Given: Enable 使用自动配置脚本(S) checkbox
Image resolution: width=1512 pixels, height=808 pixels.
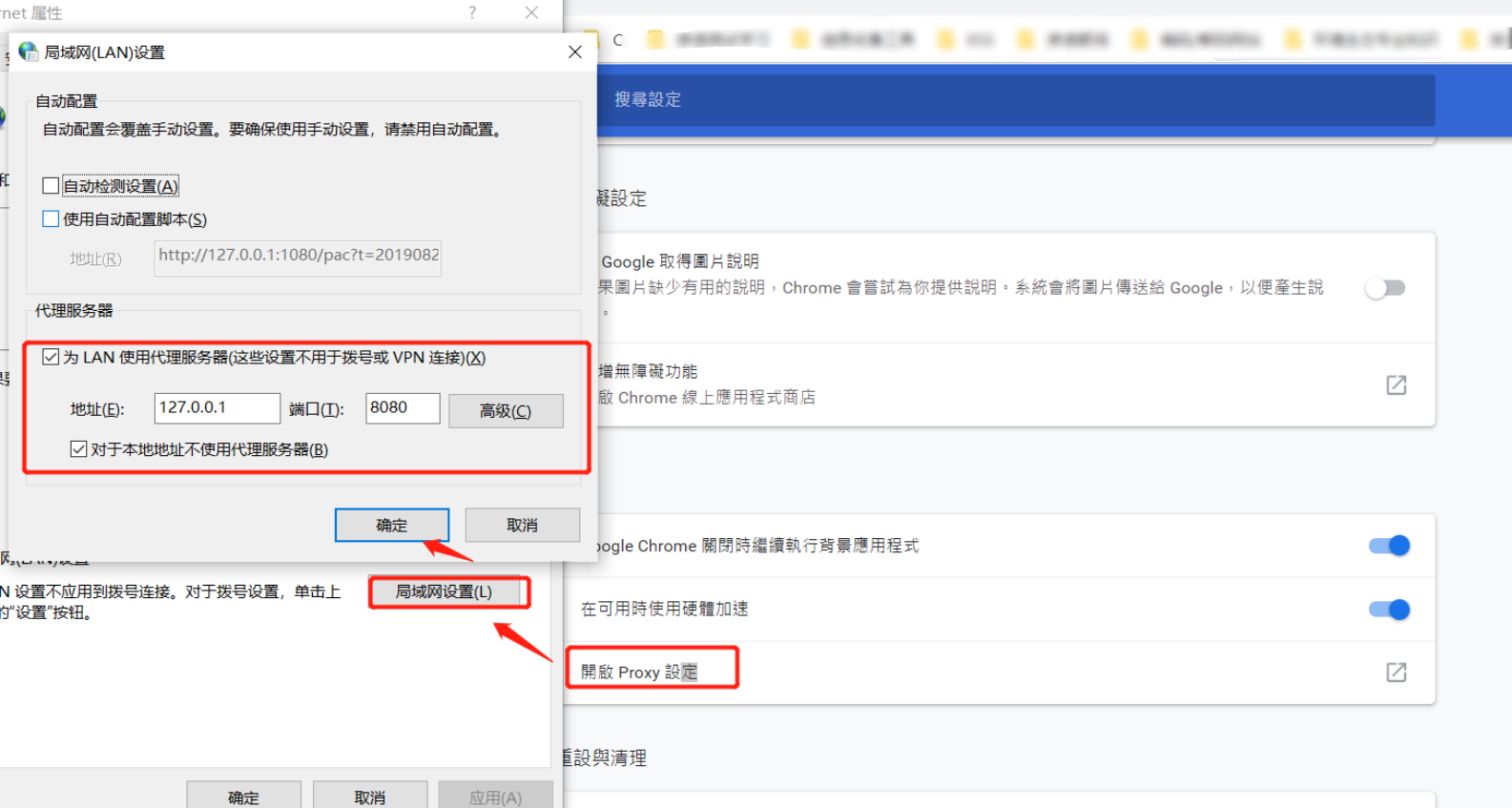Looking at the screenshot, I should pos(52,219).
